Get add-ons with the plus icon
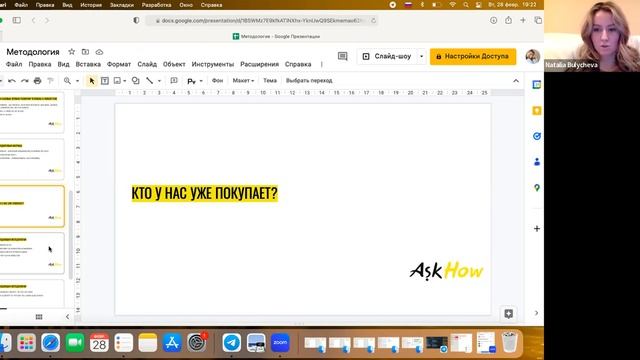Image resolution: width=640 pixels, height=360 pixels. pos(537,229)
